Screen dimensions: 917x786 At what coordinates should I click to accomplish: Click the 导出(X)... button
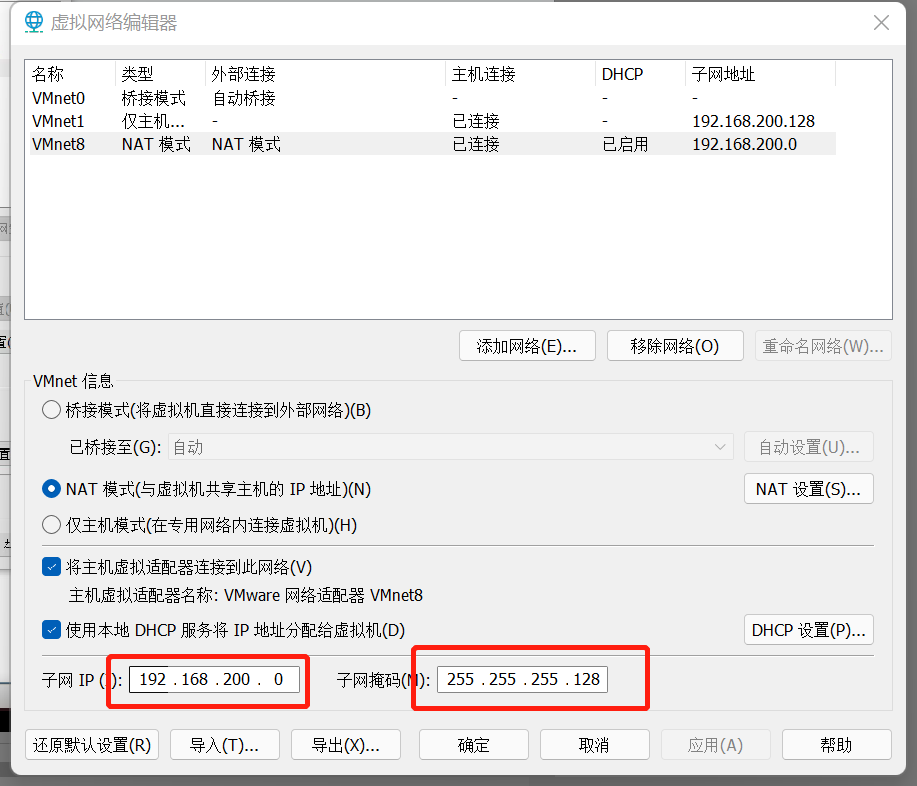pos(346,745)
